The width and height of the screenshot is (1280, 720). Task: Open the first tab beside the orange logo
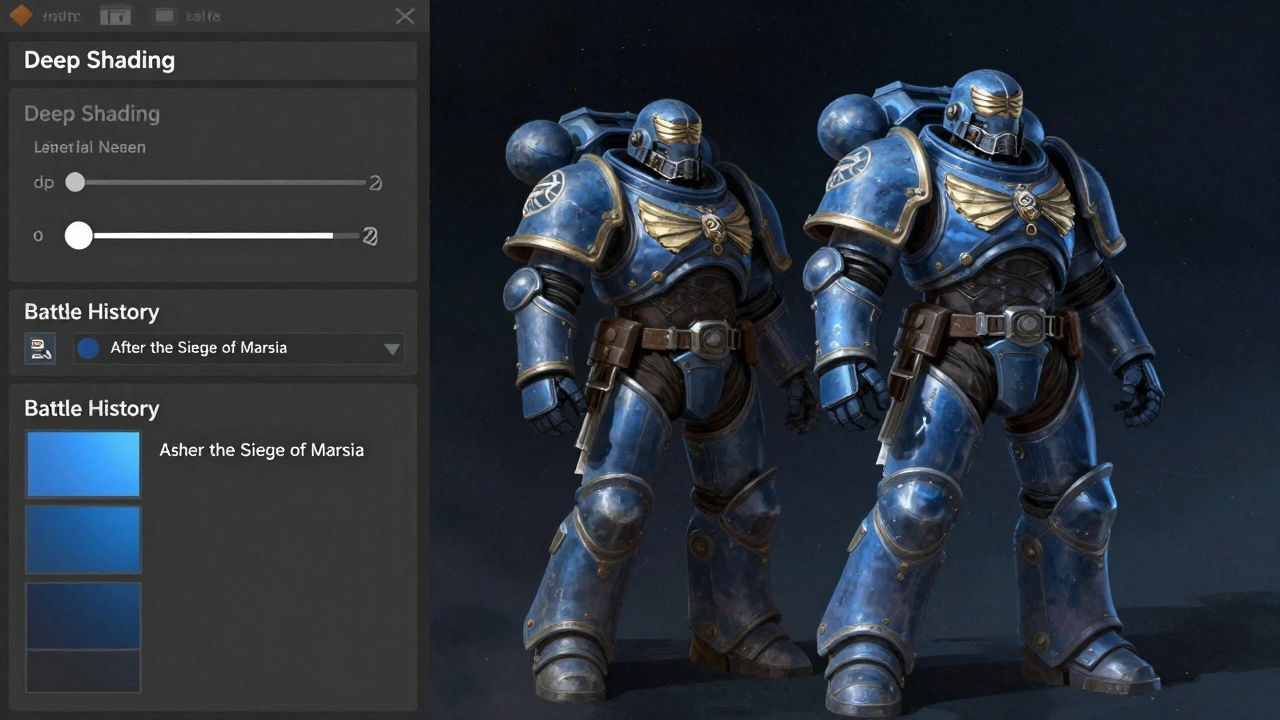click(x=62, y=16)
